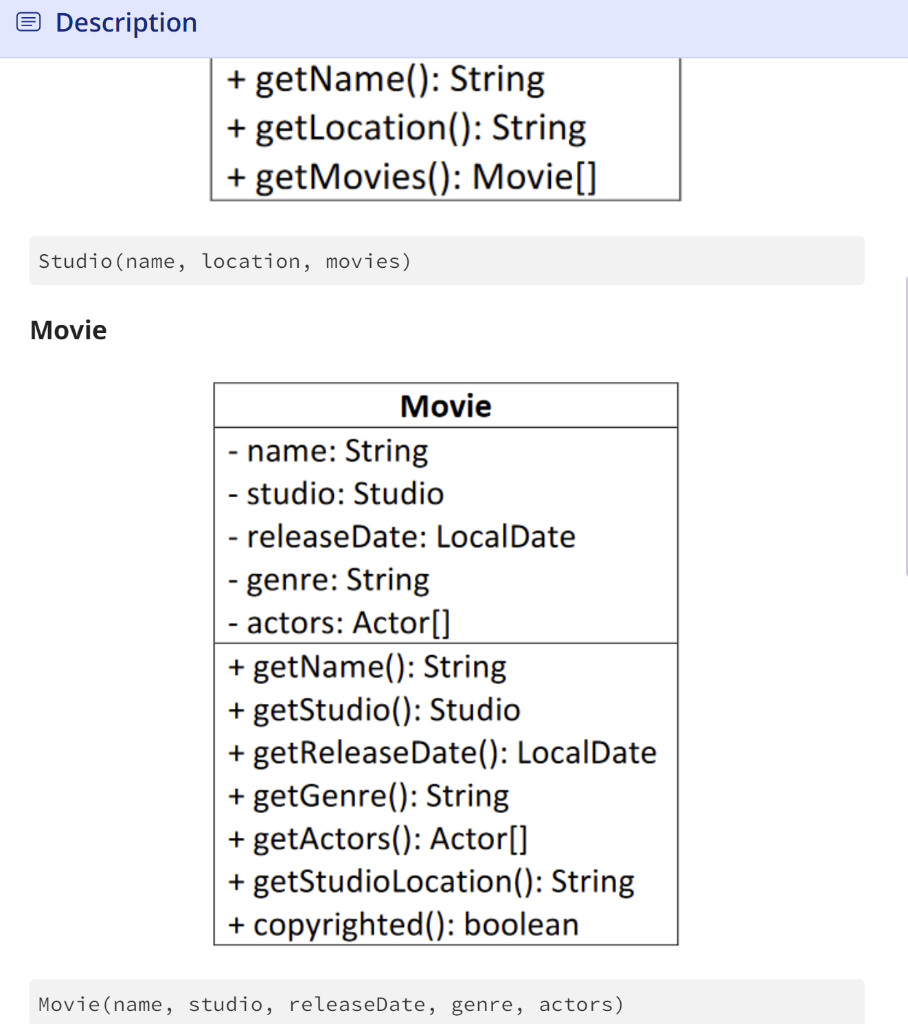Click the getStudio() method in Movie diagram
The width and height of the screenshot is (908, 1024).
click(374, 710)
